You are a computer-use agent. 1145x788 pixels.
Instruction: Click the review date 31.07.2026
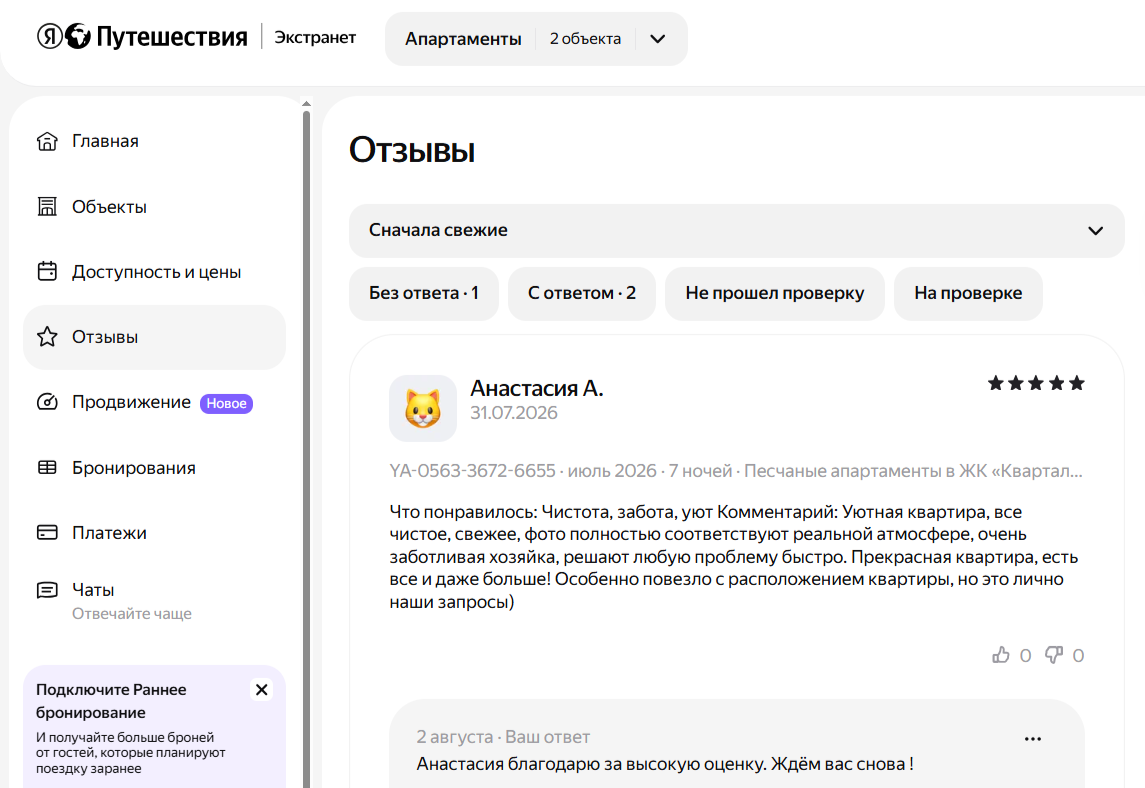click(513, 413)
